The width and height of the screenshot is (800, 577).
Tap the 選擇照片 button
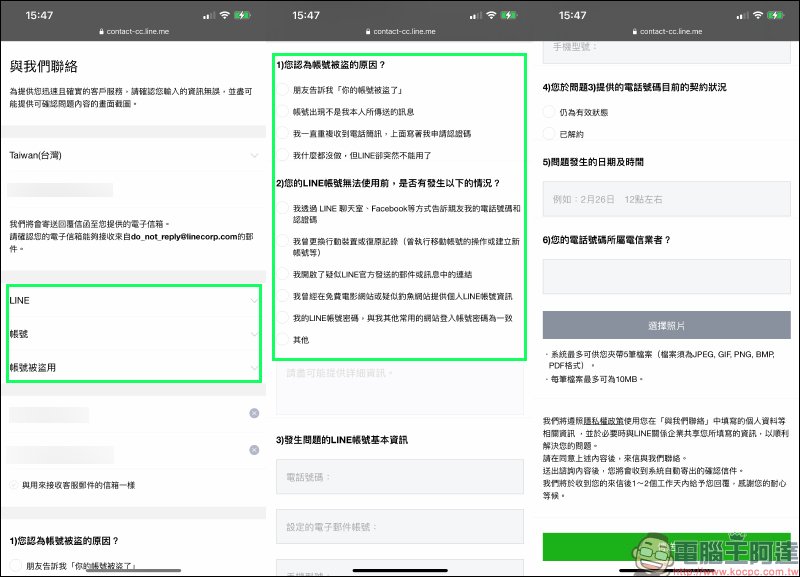[x=666, y=325]
